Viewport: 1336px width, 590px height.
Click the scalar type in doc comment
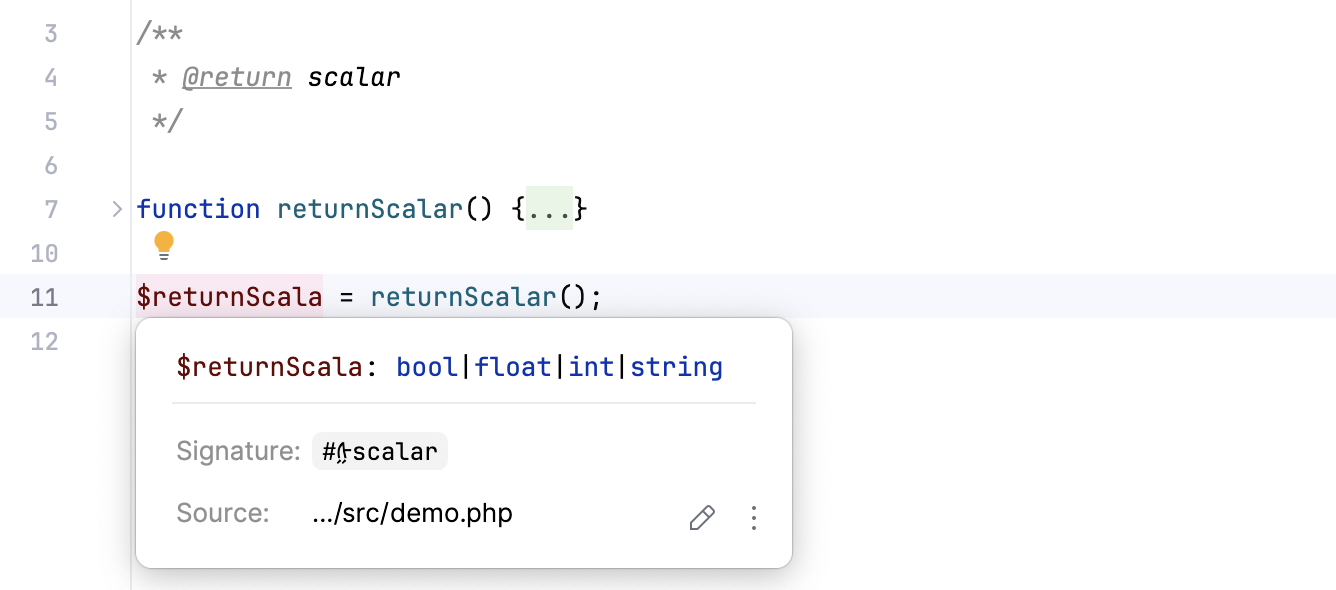tap(354, 77)
